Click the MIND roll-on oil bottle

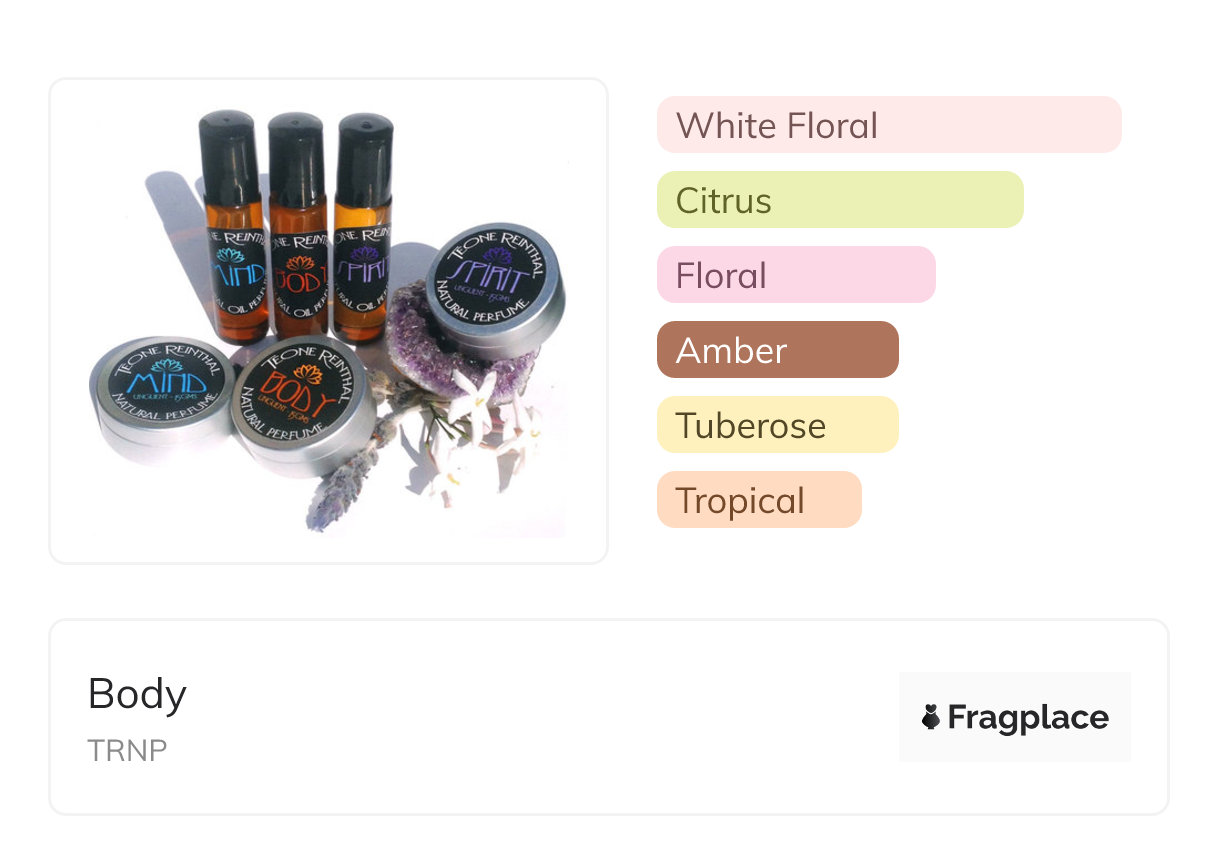click(x=232, y=228)
